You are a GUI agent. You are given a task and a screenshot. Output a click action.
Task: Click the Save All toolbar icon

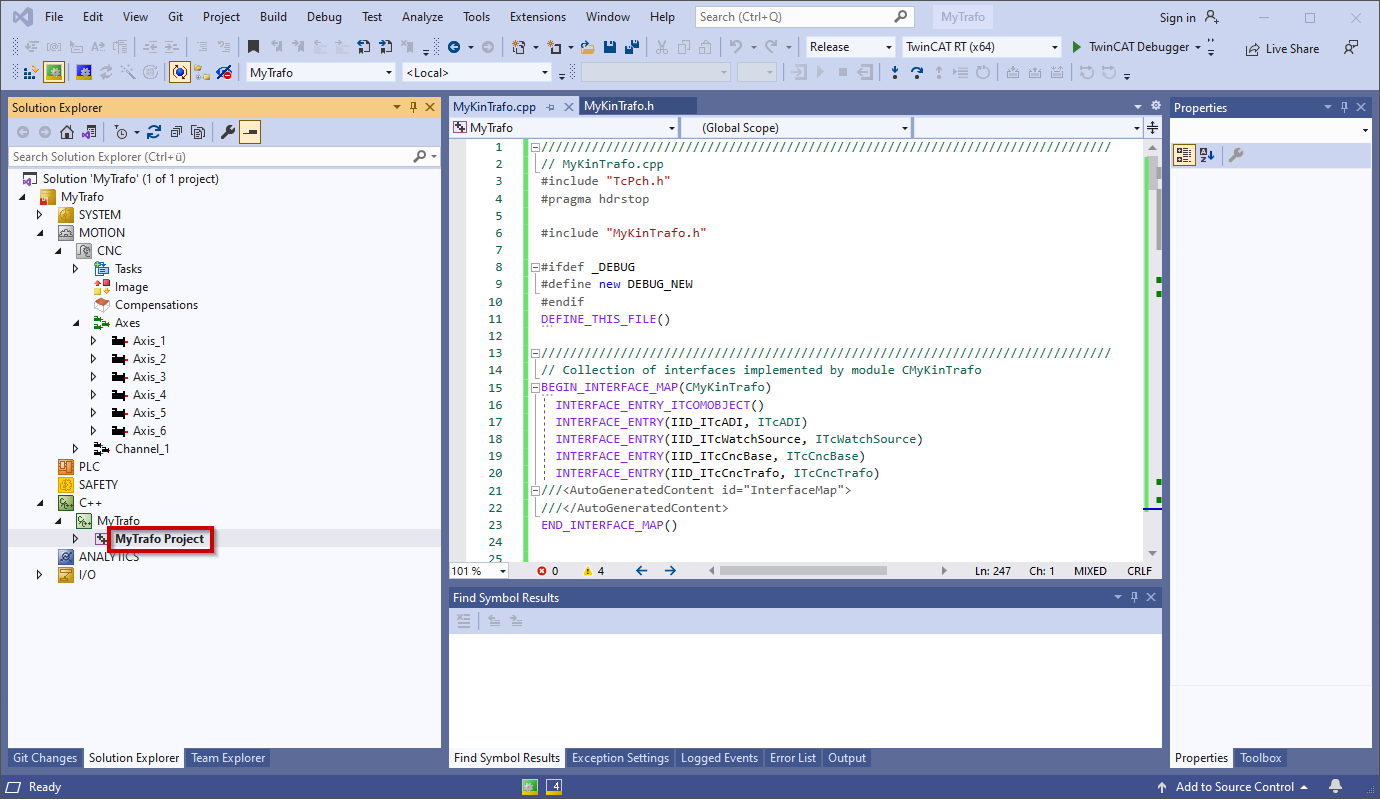632,47
